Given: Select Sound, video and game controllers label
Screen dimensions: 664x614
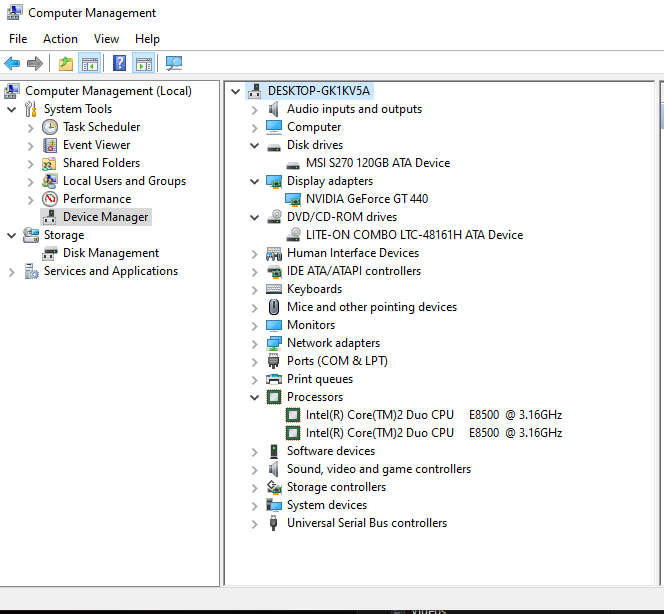Looking at the screenshot, I should 379,469.
